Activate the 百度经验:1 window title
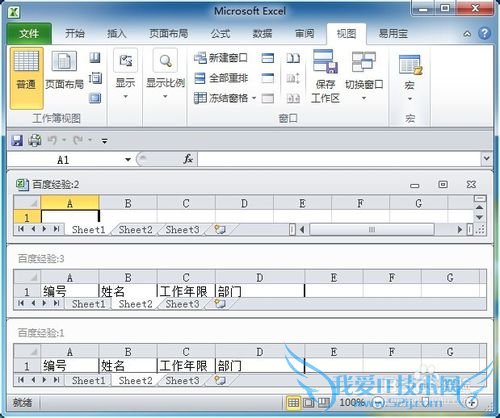This screenshot has height=418, width=500. (41, 333)
